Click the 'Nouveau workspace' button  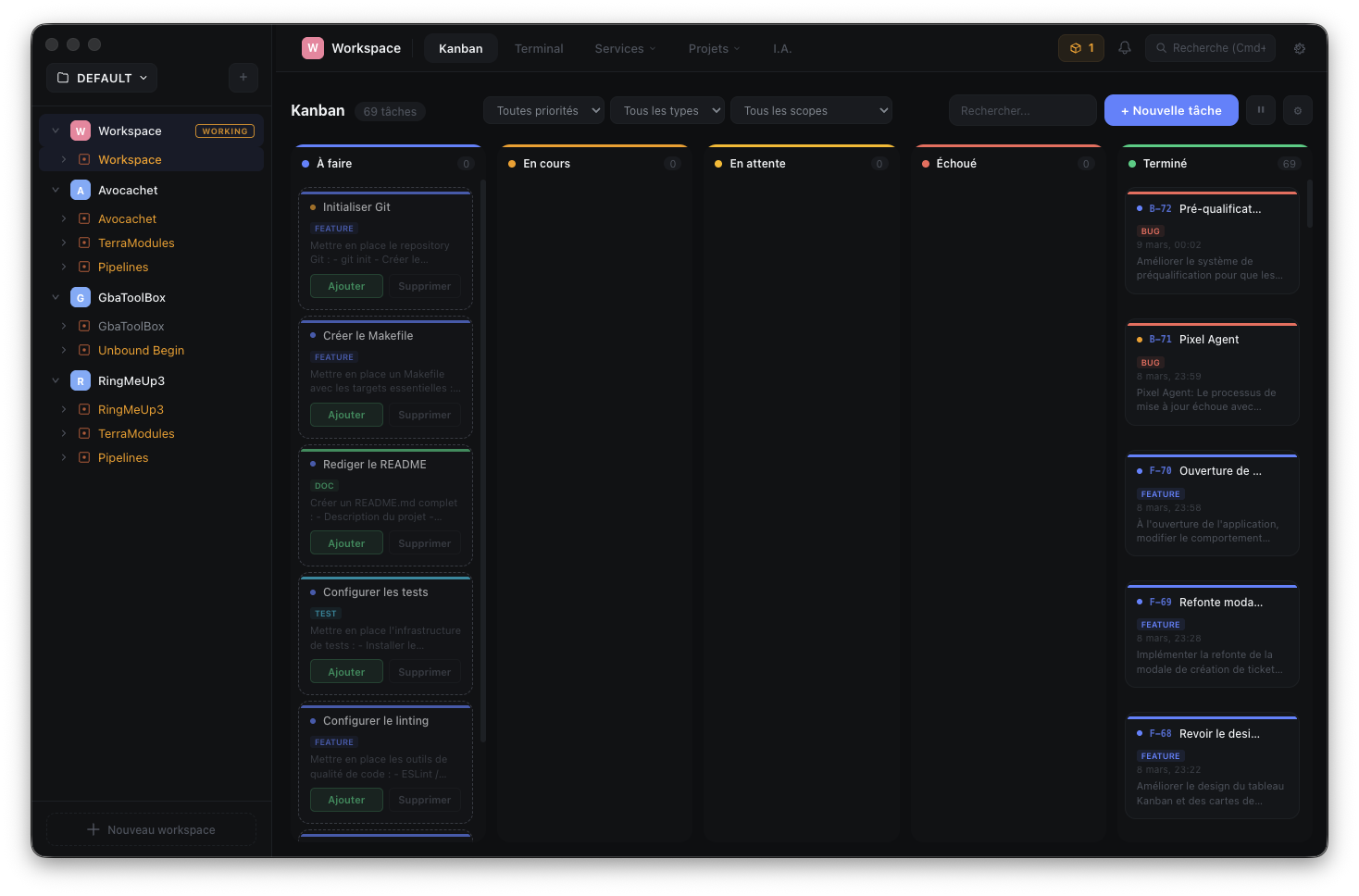[x=150, y=829]
